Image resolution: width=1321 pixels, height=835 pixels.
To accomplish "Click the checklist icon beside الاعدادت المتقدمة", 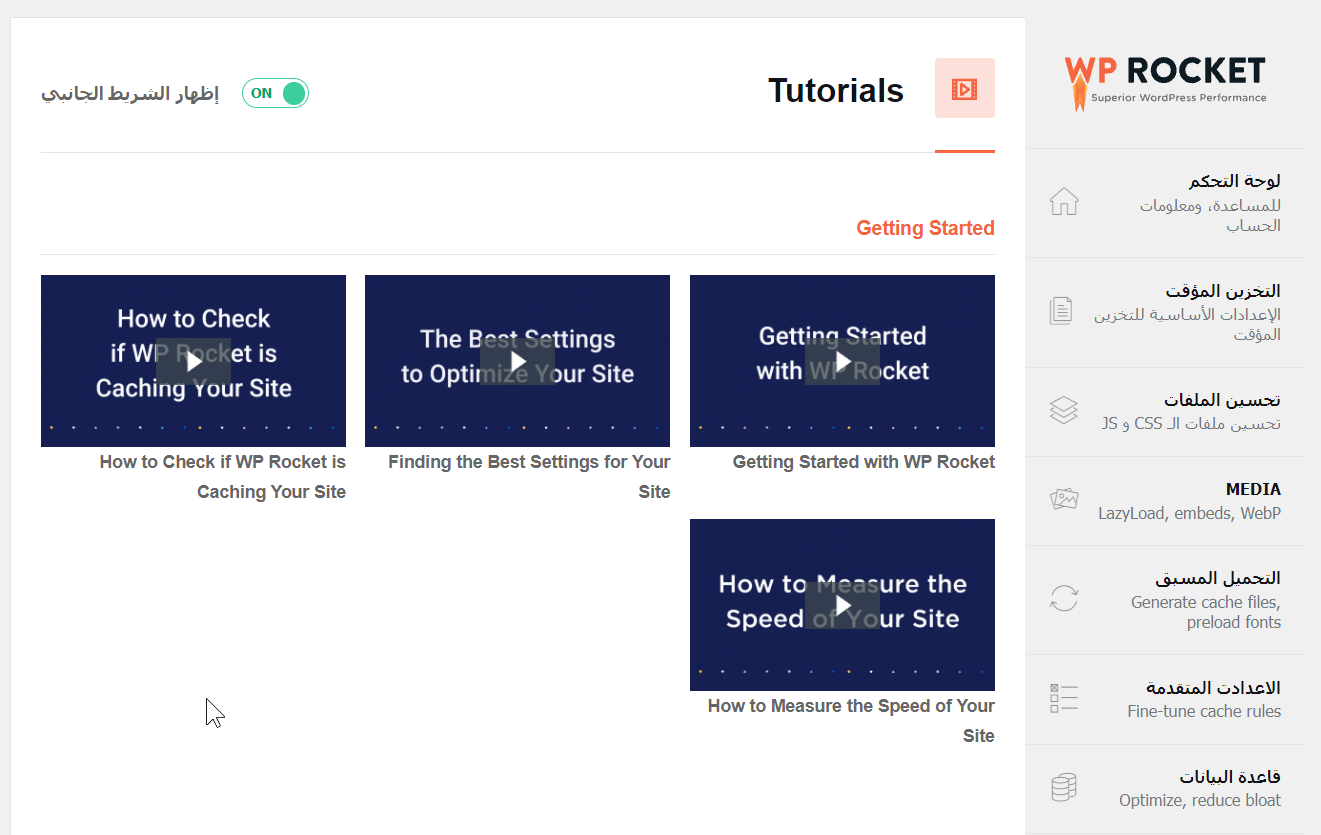I will pyautogui.click(x=1064, y=698).
